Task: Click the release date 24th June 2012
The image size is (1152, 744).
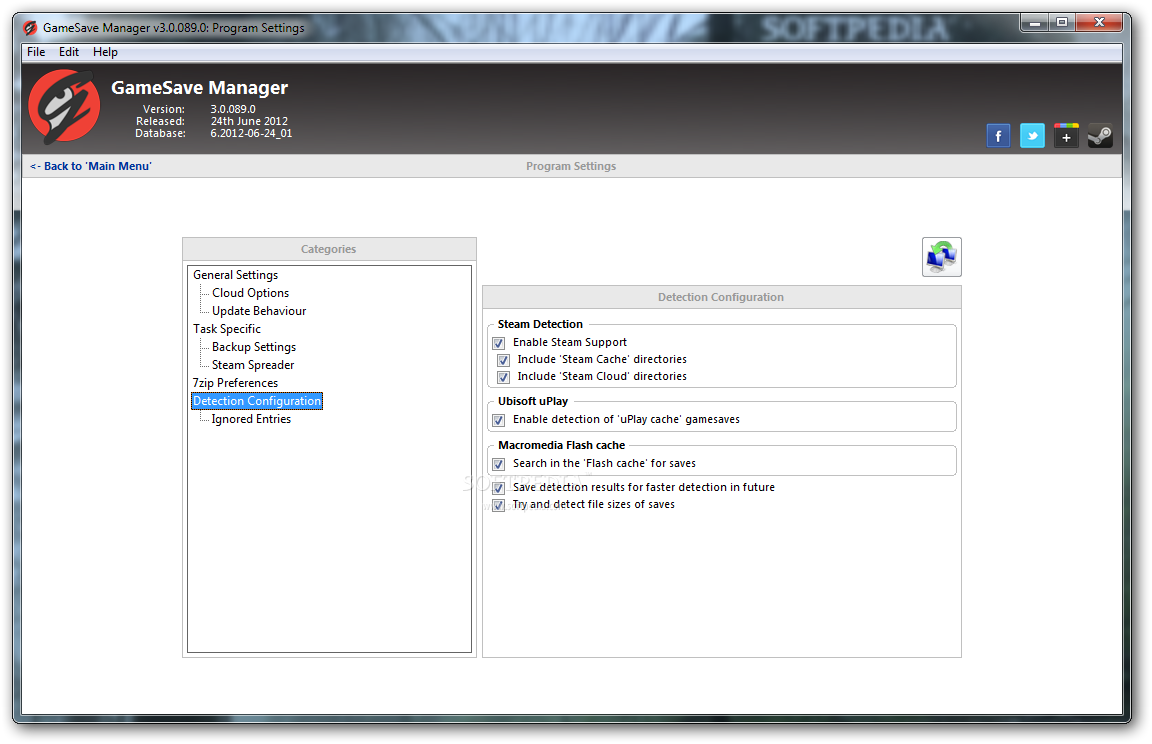Action: pyautogui.click(x=250, y=121)
